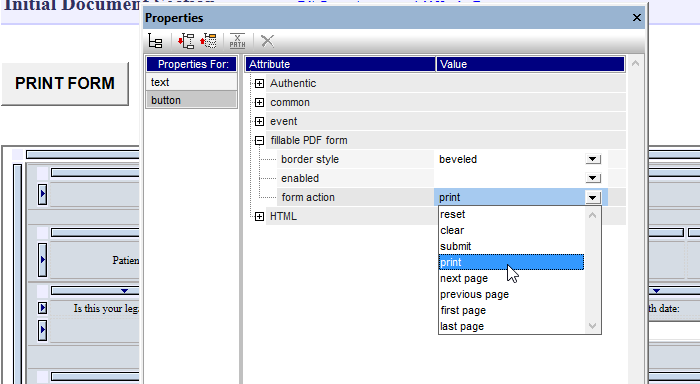Collapse the fillable PDF form group
The width and height of the screenshot is (700, 384).
[x=259, y=141]
